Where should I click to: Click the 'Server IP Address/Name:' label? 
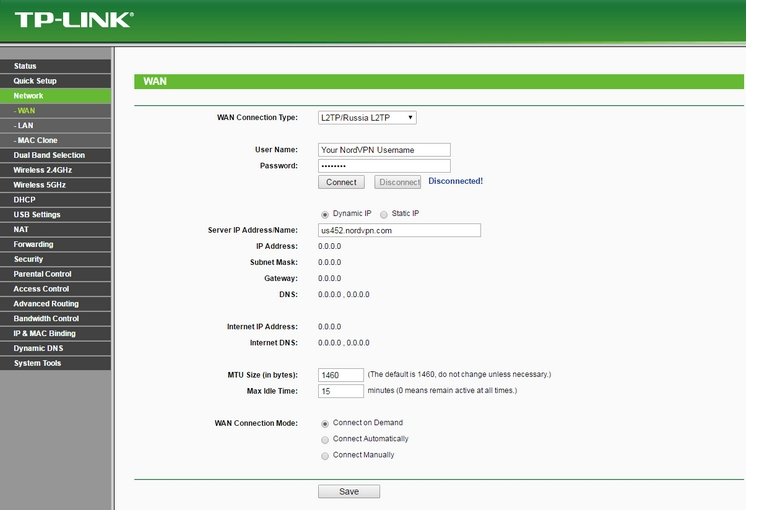coord(253,230)
